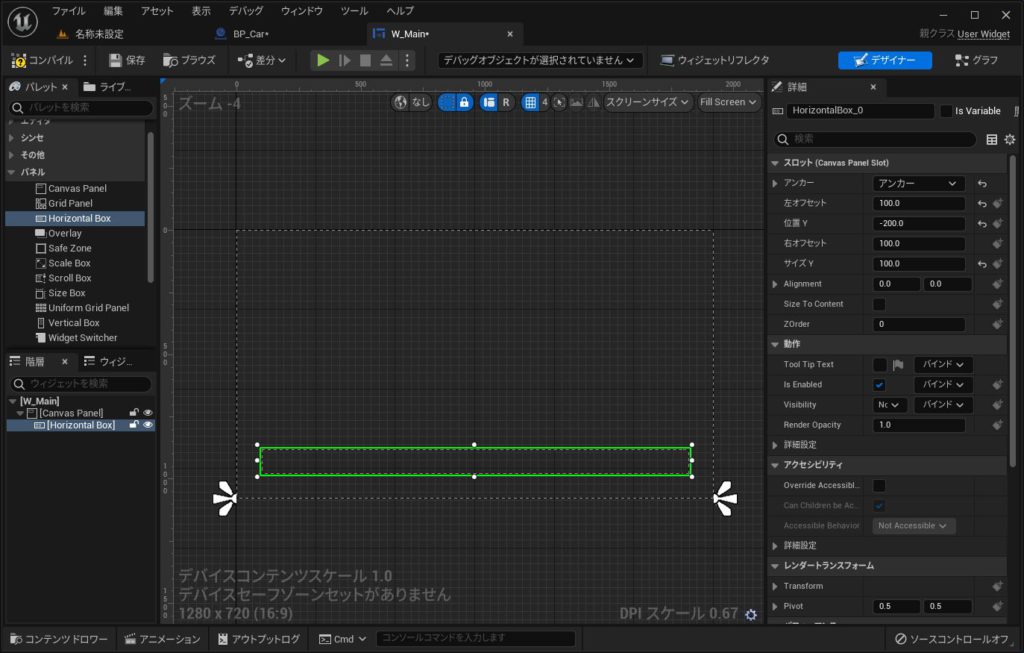Screen dimensions: 1024x653
Task: Reset the アンカー property to default
Action: click(982, 183)
